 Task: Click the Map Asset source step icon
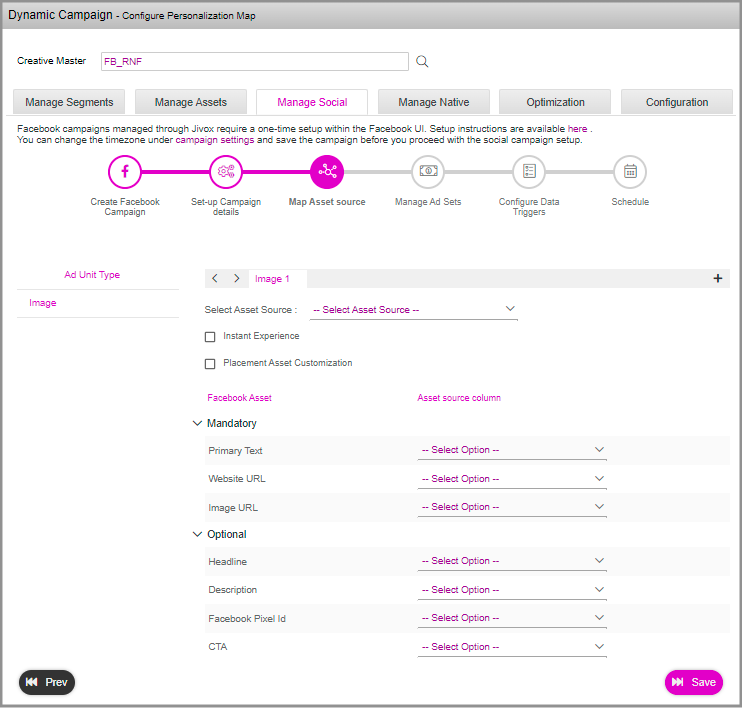[327, 171]
